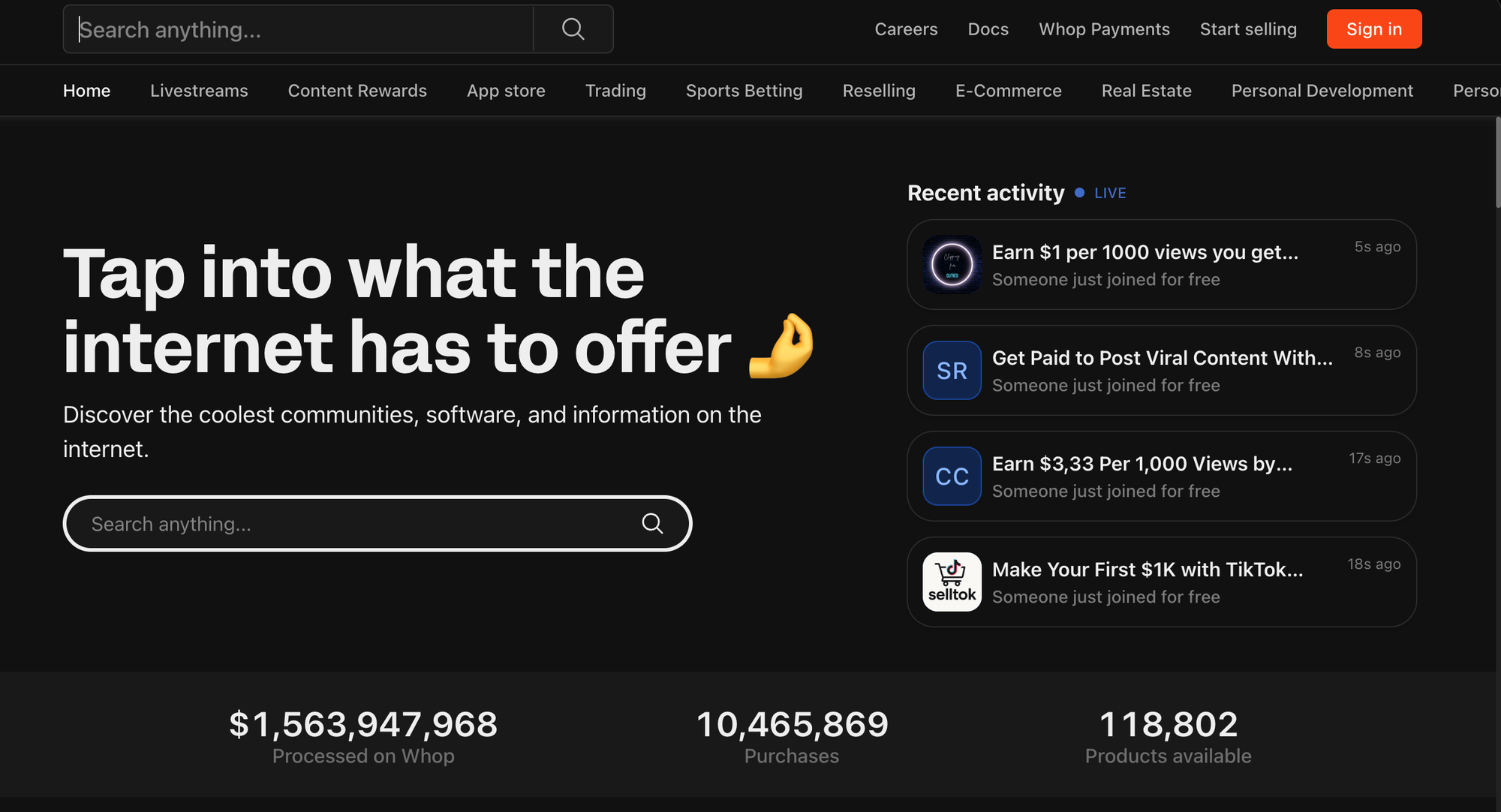Click into the top header search field
Screen dimensions: 1501x812
(x=300, y=29)
